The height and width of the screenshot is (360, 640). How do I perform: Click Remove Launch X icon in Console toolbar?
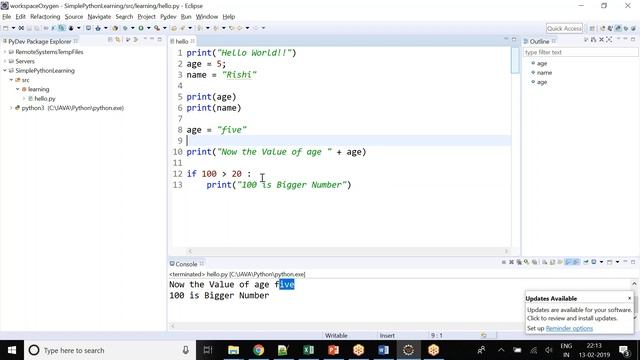click(x=511, y=262)
